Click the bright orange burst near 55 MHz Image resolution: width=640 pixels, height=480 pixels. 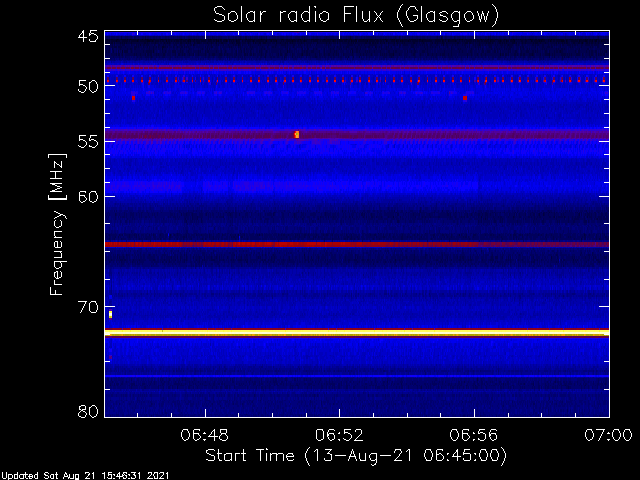297,134
